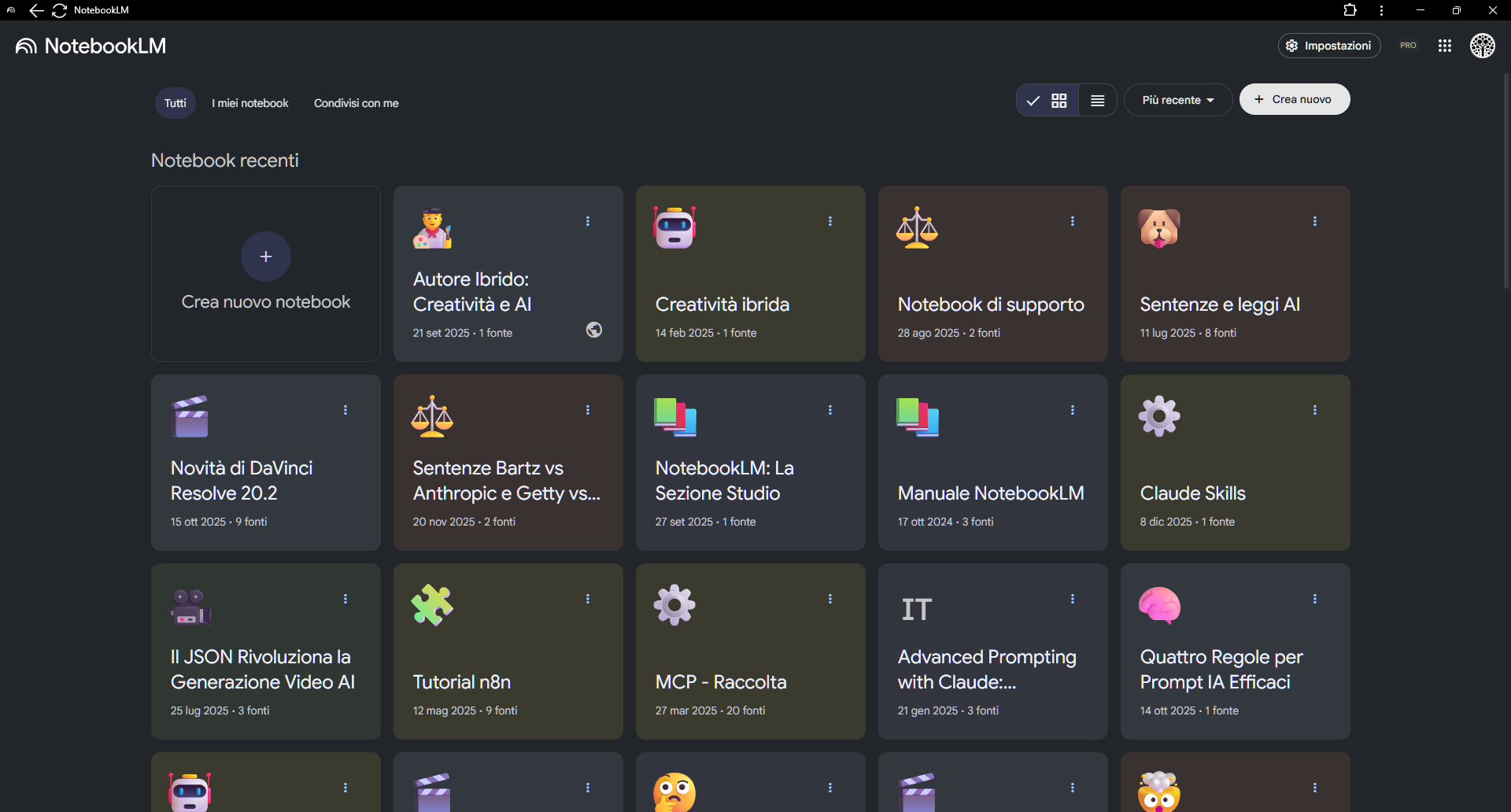Click the browser back arrow
Image resolution: width=1511 pixels, height=812 pixels.
36,10
